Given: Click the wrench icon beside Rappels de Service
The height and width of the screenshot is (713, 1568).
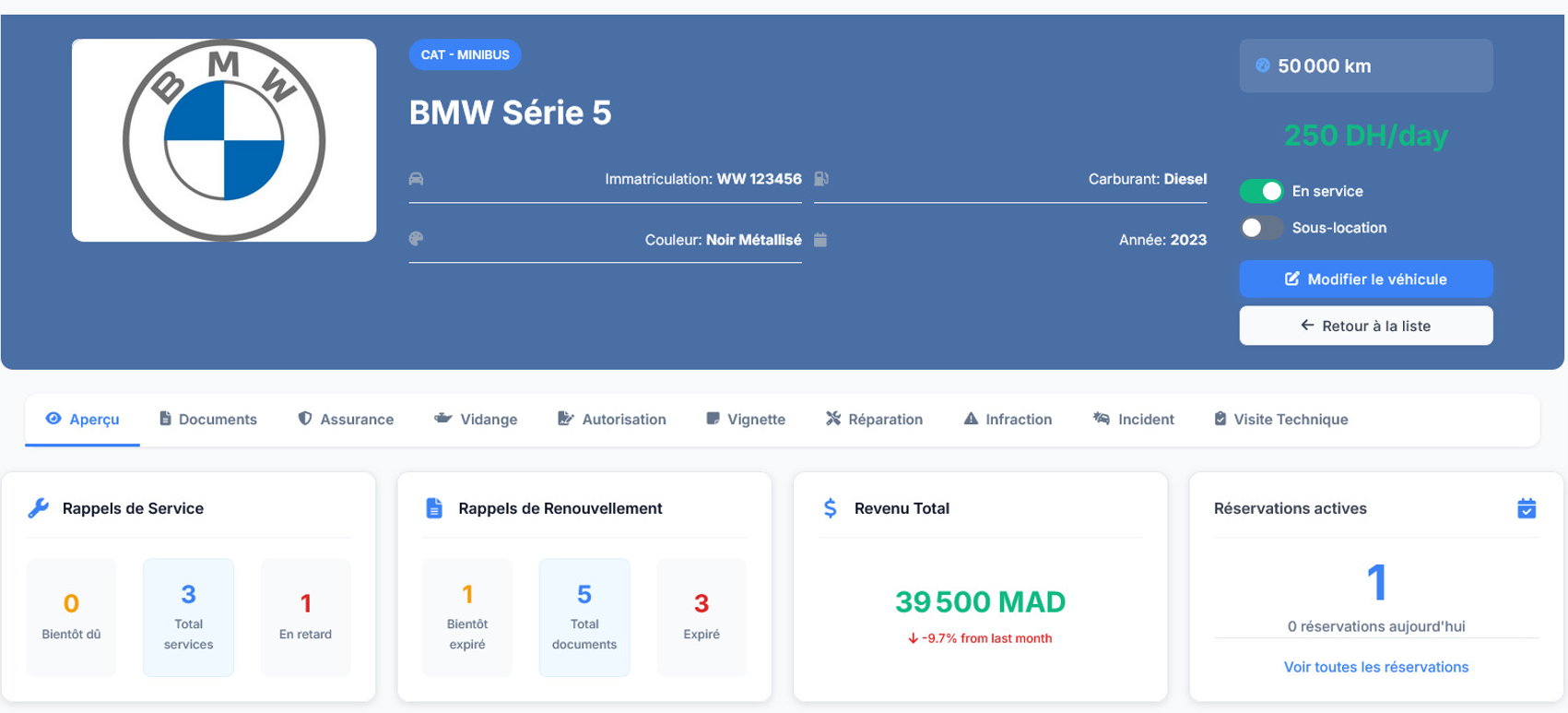Looking at the screenshot, I should tap(38, 508).
